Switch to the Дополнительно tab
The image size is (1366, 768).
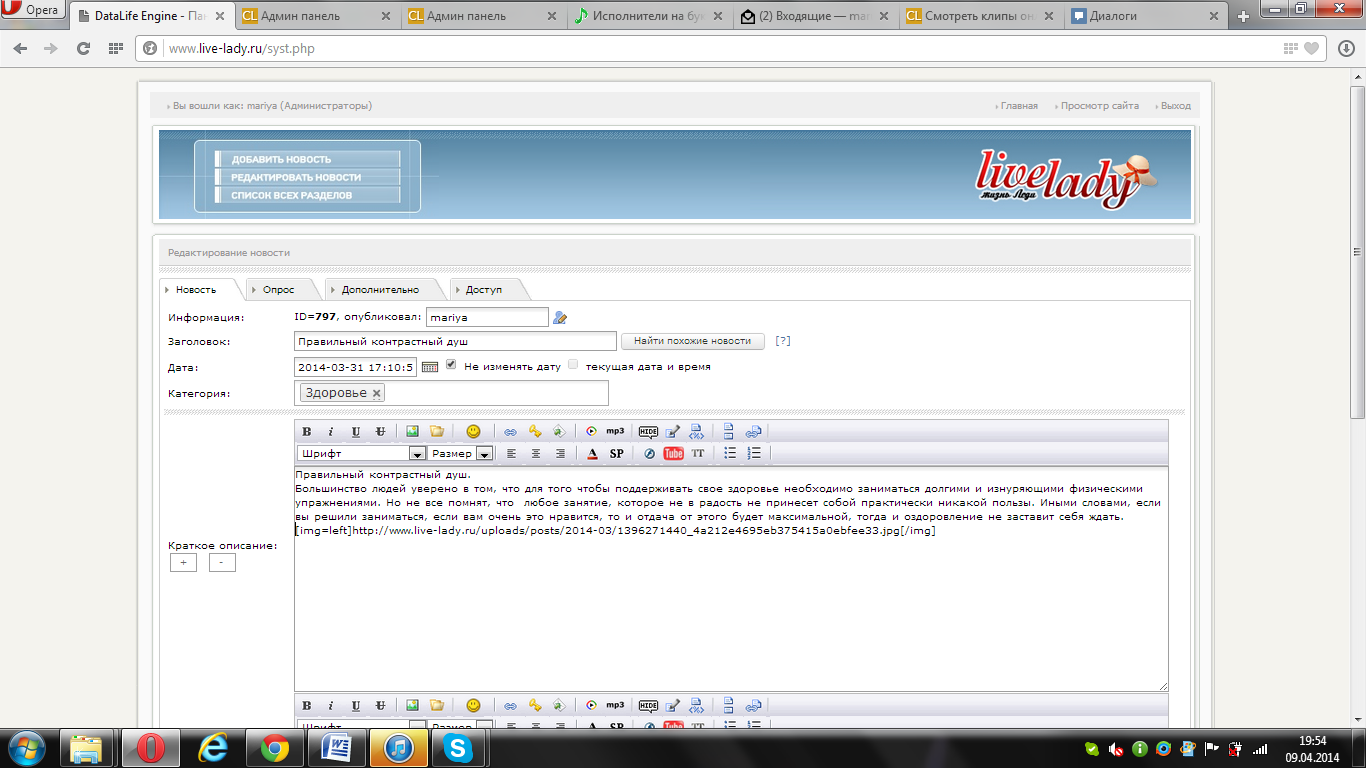380,290
